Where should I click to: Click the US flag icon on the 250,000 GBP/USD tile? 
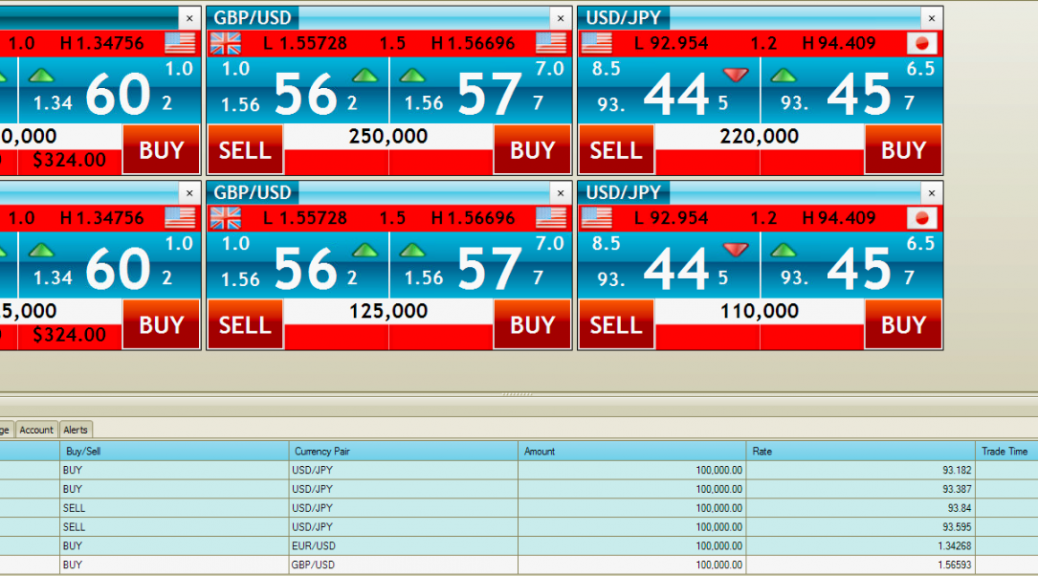550,43
